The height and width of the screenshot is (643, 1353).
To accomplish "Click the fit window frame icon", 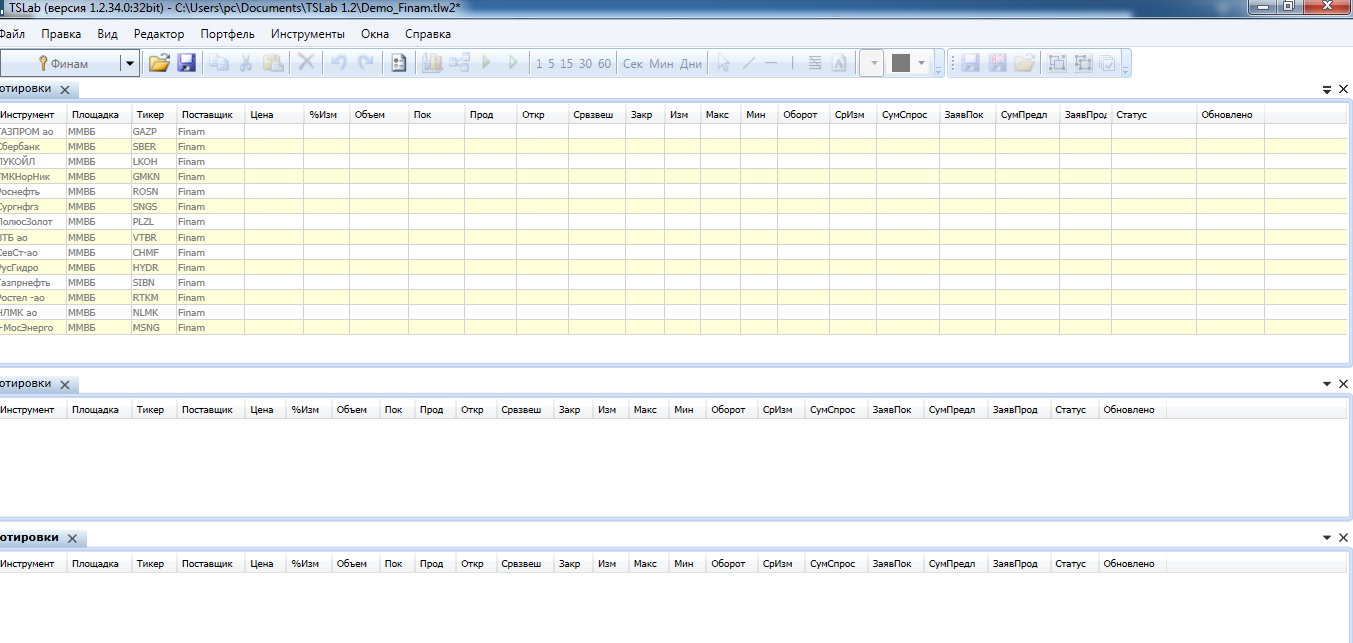I will pyautogui.click(x=1056, y=63).
